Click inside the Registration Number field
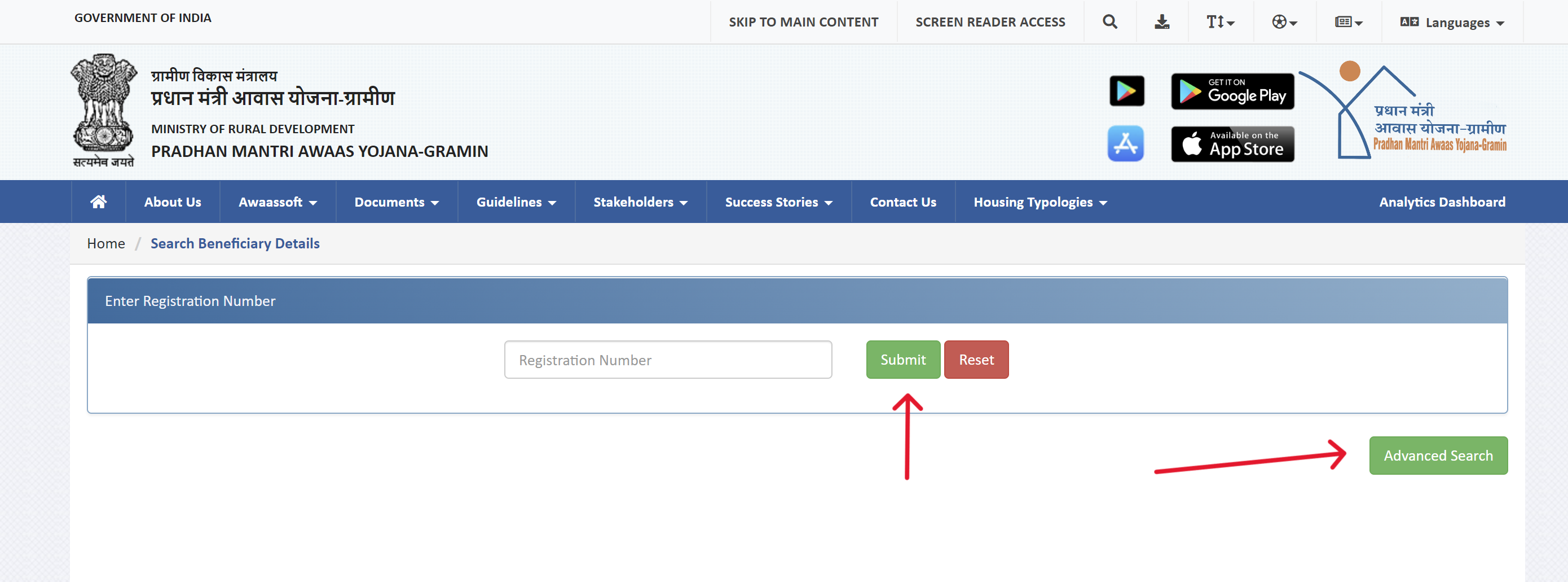This screenshot has height=582, width=1568. coord(668,360)
